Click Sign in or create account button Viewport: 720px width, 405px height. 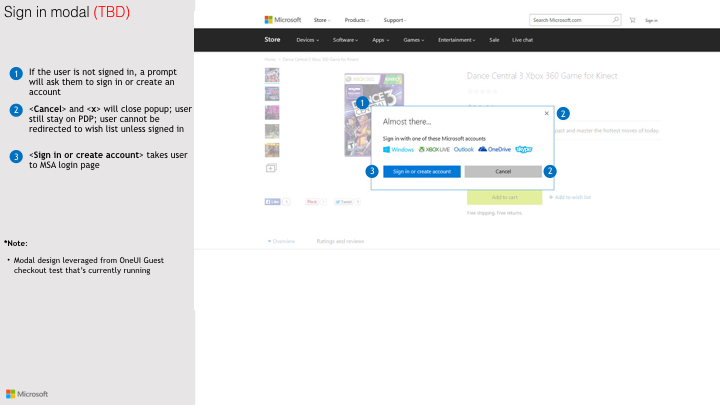[x=422, y=171]
